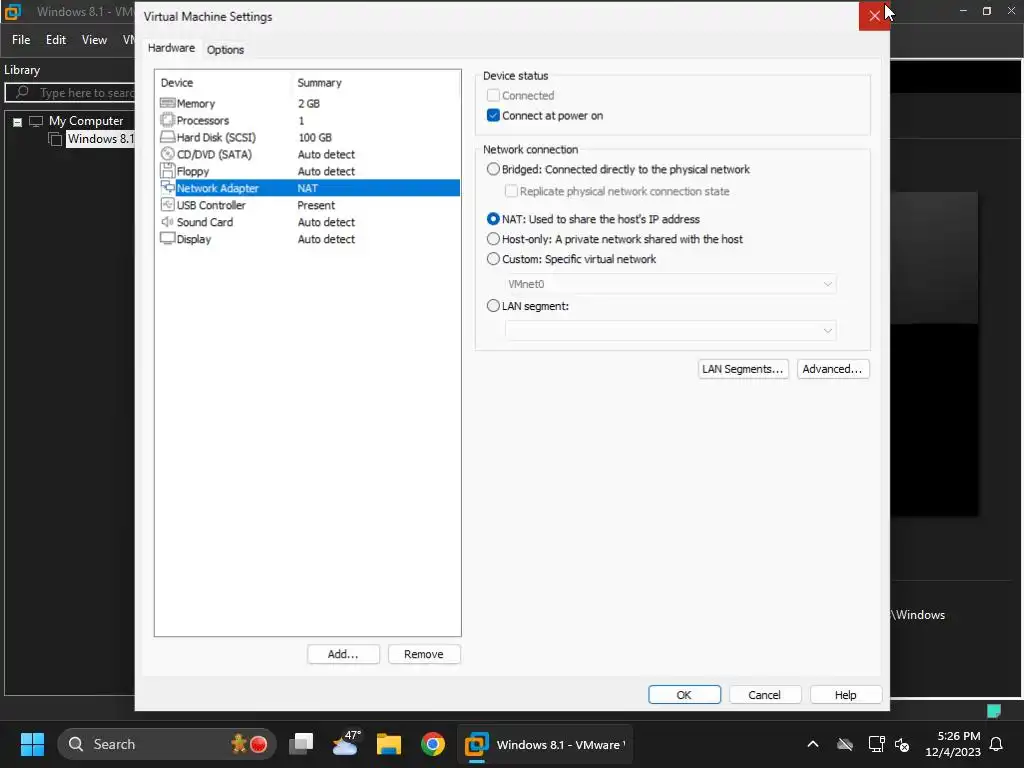
Task: Click the Summary column header
Action: 319,83
